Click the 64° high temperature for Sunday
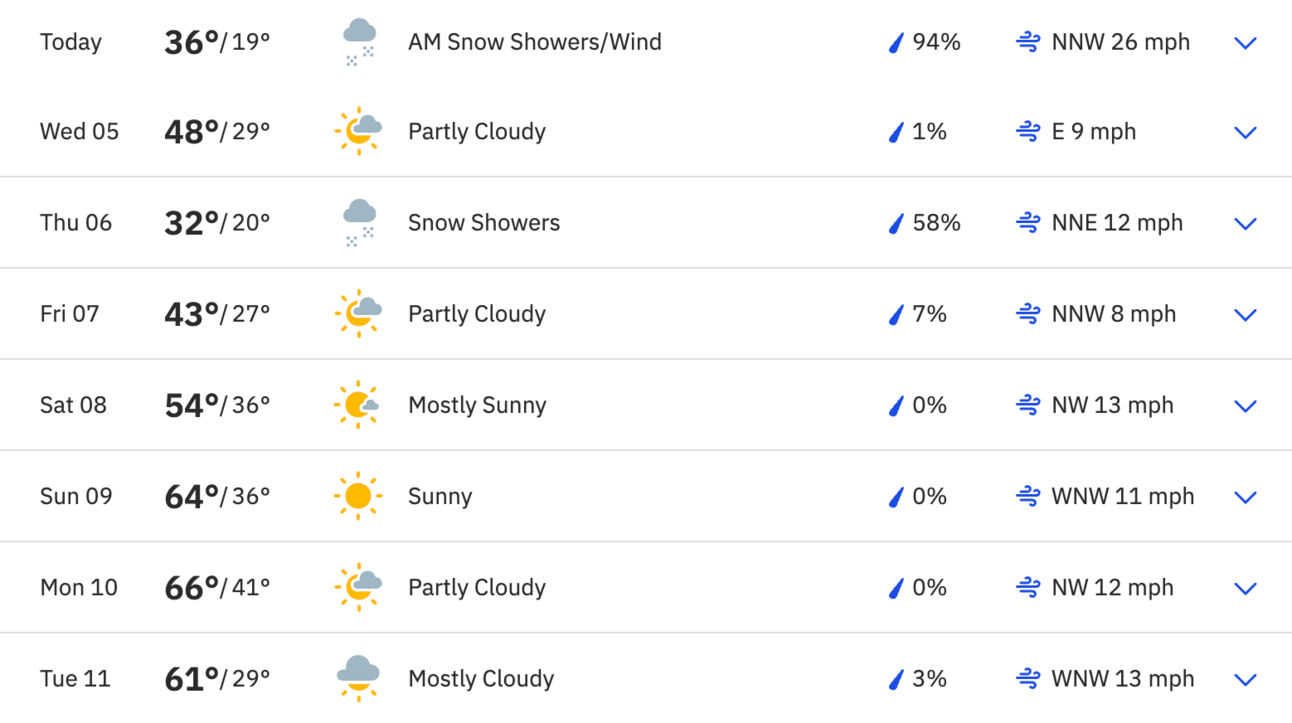Viewport: 1292px width, 723px height. pos(191,496)
